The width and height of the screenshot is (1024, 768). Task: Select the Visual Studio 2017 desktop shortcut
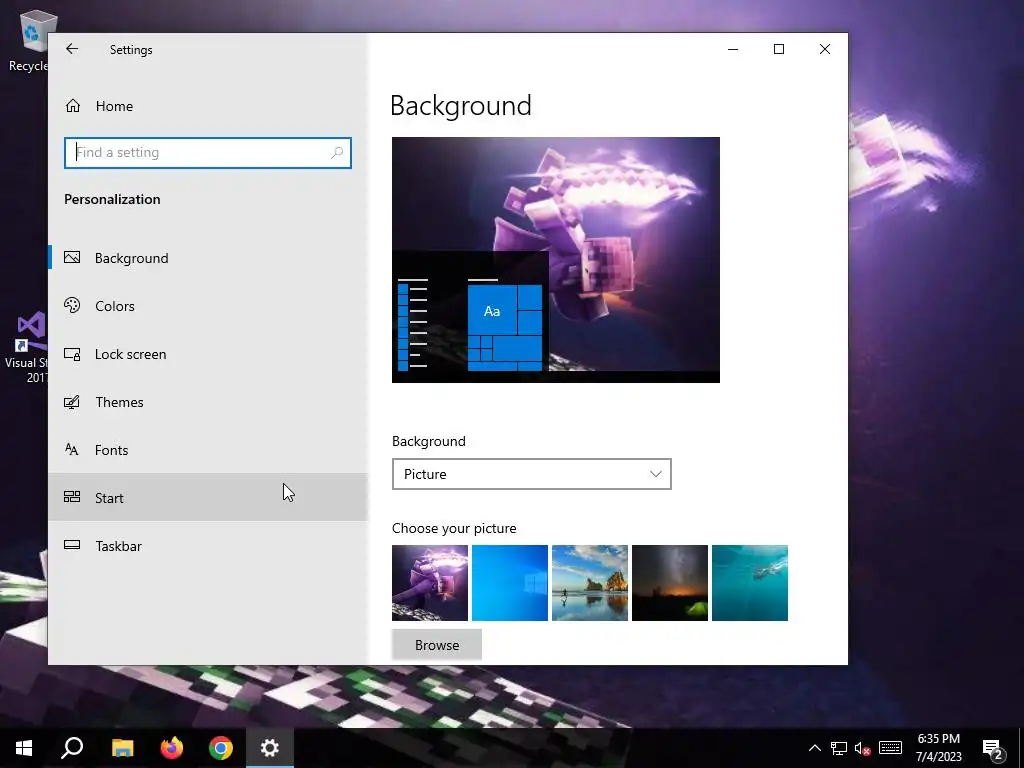point(27,348)
